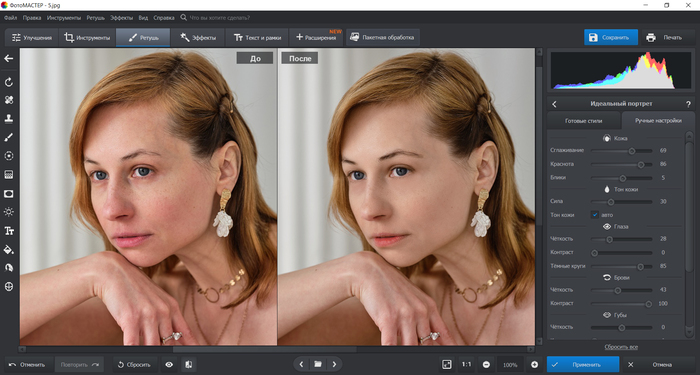700x375 pixels.
Task: Select the Tt text tool in left toolbar
Action: coord(9,231)
